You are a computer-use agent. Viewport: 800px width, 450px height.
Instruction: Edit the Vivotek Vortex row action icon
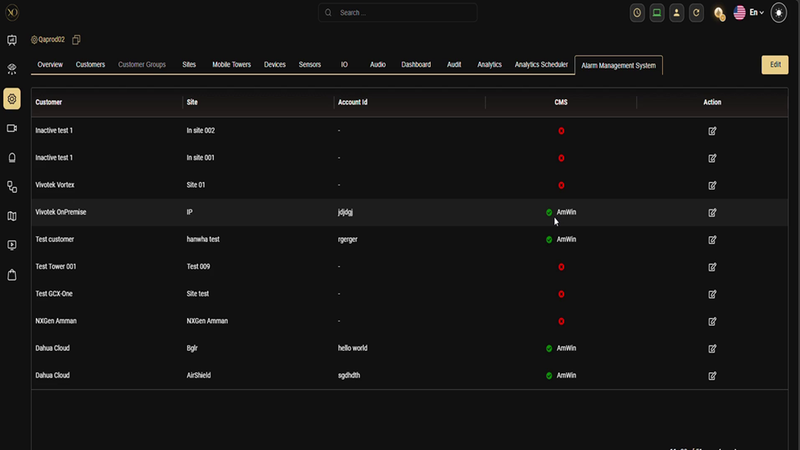[x=712, y=185]
